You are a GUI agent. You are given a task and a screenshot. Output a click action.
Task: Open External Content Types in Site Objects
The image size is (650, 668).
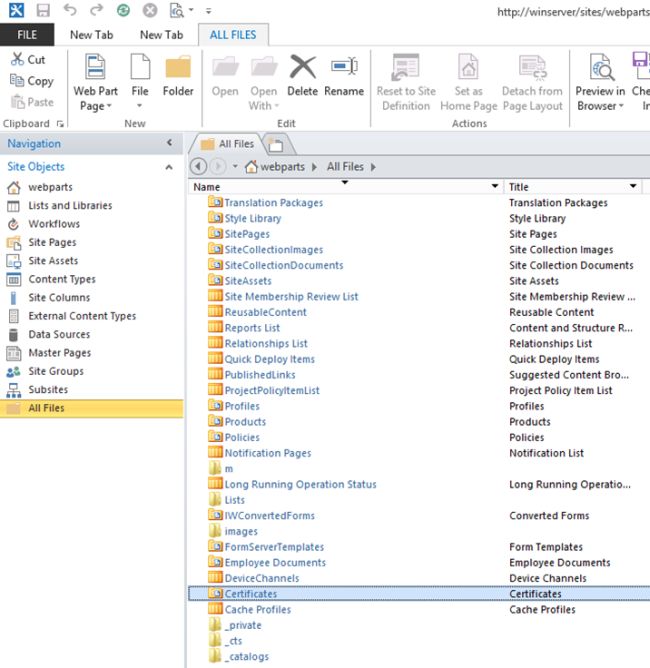(82, 316)
